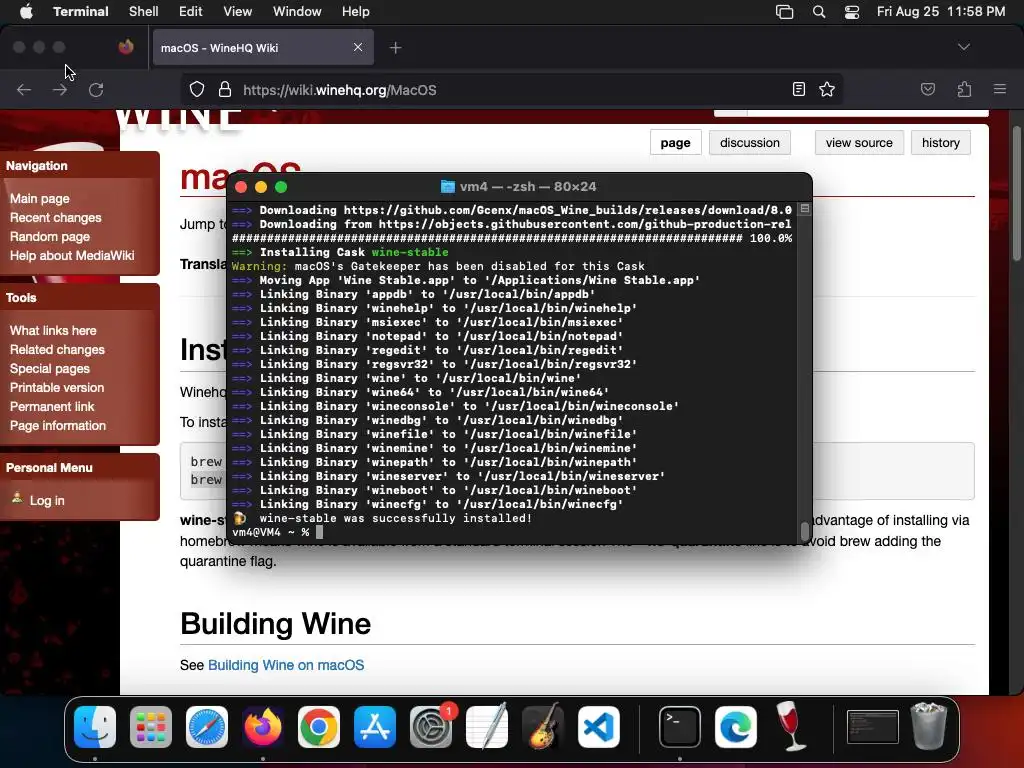The width and height of the screenshot is (1024, 768).
Task: Open TextEdit from the Dock
Action: (487, 727)
